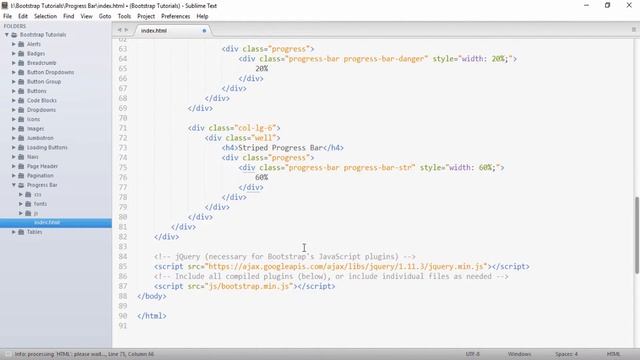This screenshot has width=640, height=360.
Task: Click UTF-8 encoding in status bar
Action: [473, 354]
